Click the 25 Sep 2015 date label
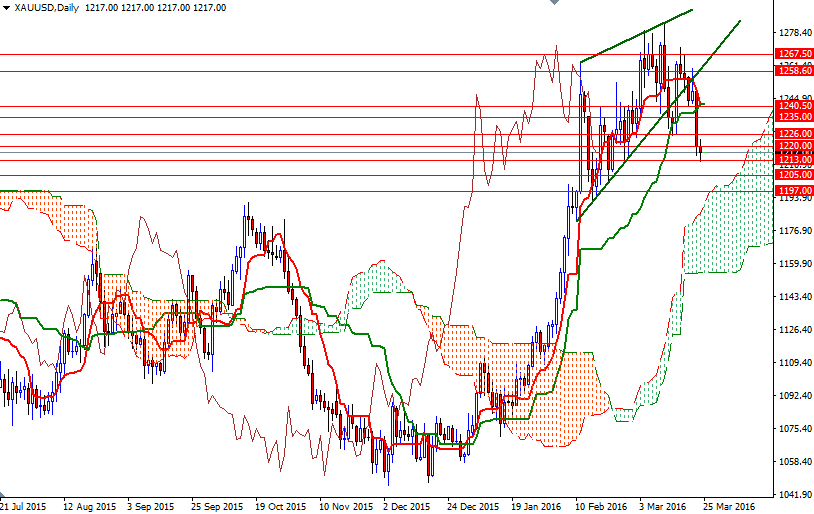 (217, 506)
